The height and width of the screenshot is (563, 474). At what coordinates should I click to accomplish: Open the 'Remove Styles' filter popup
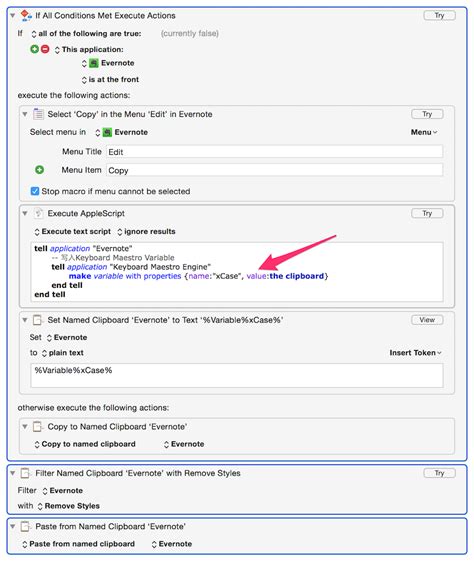pyautogui.click(x=68, y=506)
